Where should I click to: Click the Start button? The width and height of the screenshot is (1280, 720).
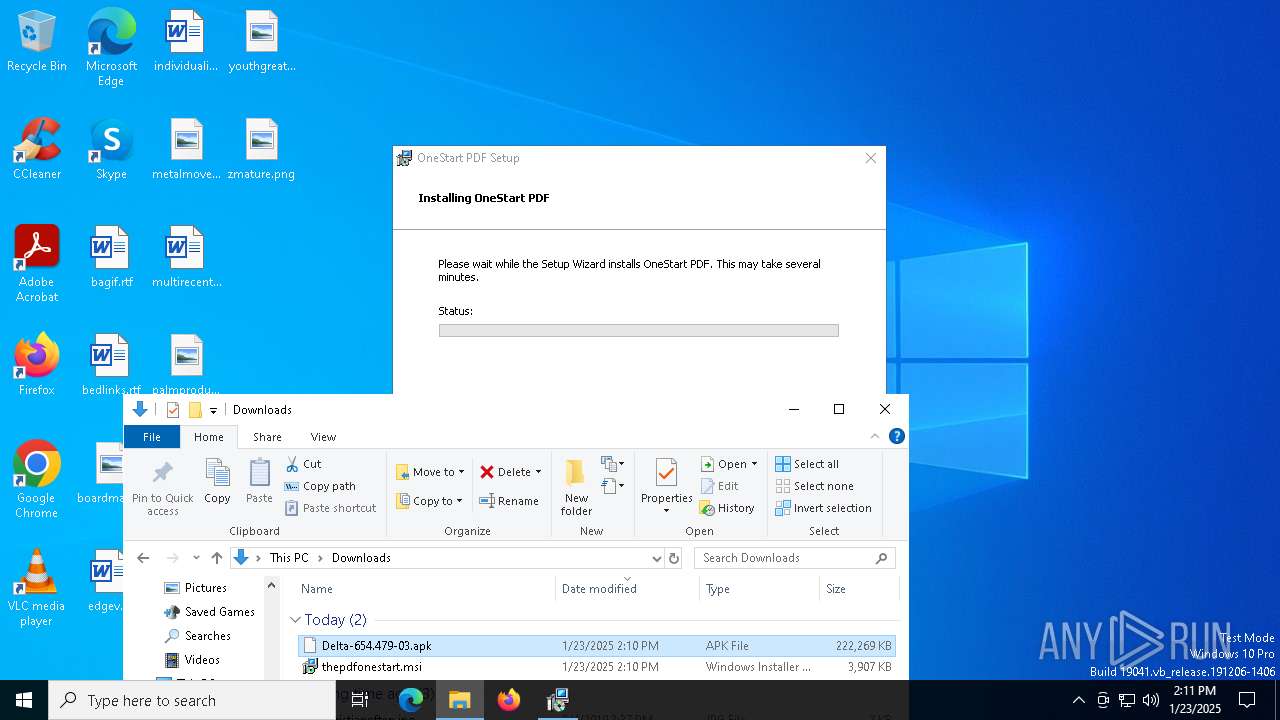click(24, 700)
